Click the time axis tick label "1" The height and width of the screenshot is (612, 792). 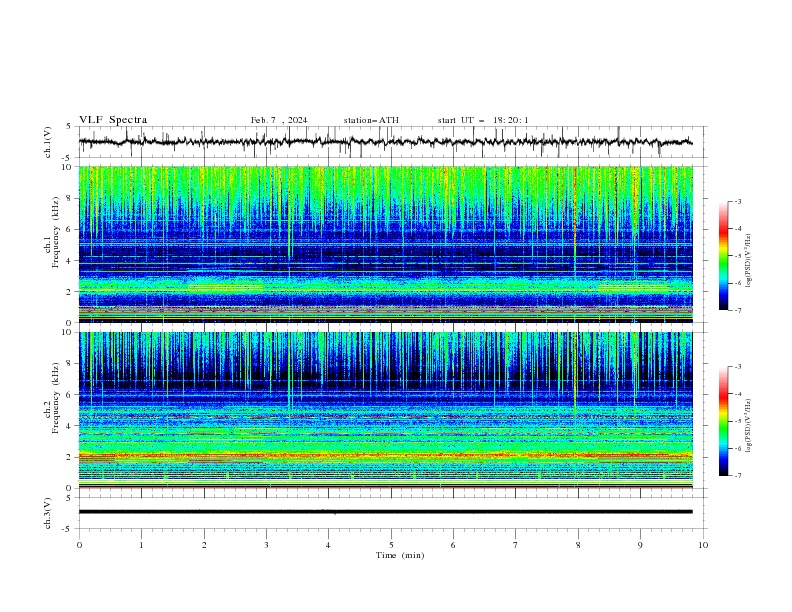(x=141, y=545)
